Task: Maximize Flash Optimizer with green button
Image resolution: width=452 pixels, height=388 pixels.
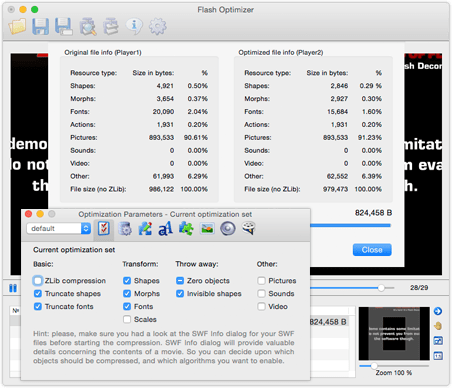Action: pos(34,10)
